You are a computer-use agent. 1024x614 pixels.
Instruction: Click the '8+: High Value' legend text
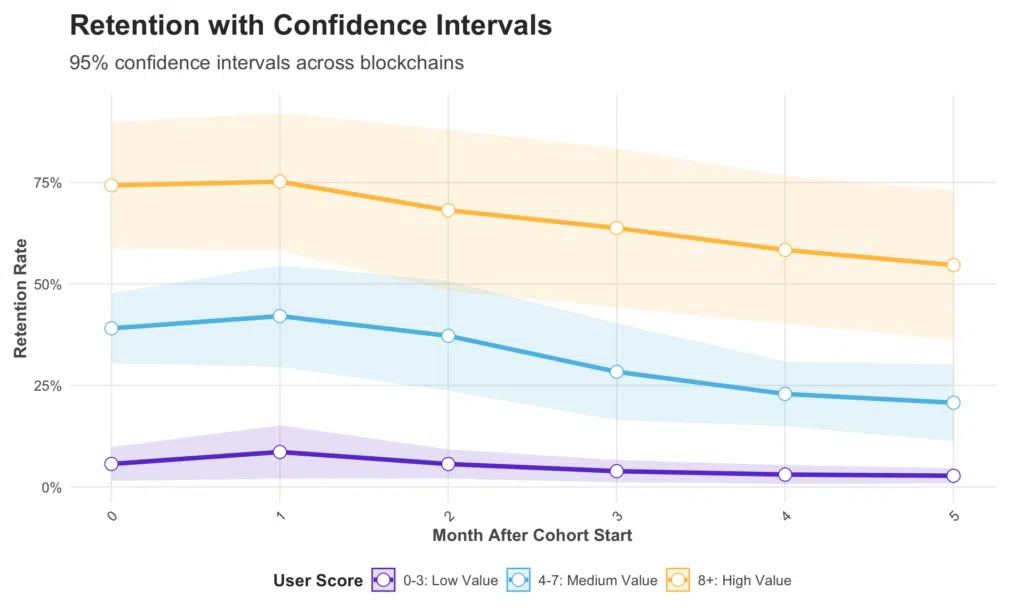pyautogui.click(x=744, y=581)
